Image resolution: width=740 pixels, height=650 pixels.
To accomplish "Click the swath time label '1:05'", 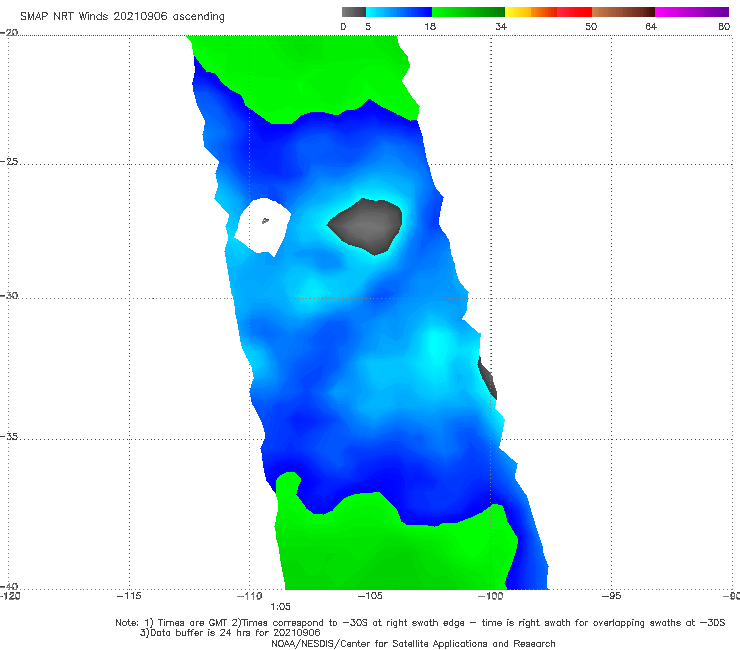I will 280,607.
